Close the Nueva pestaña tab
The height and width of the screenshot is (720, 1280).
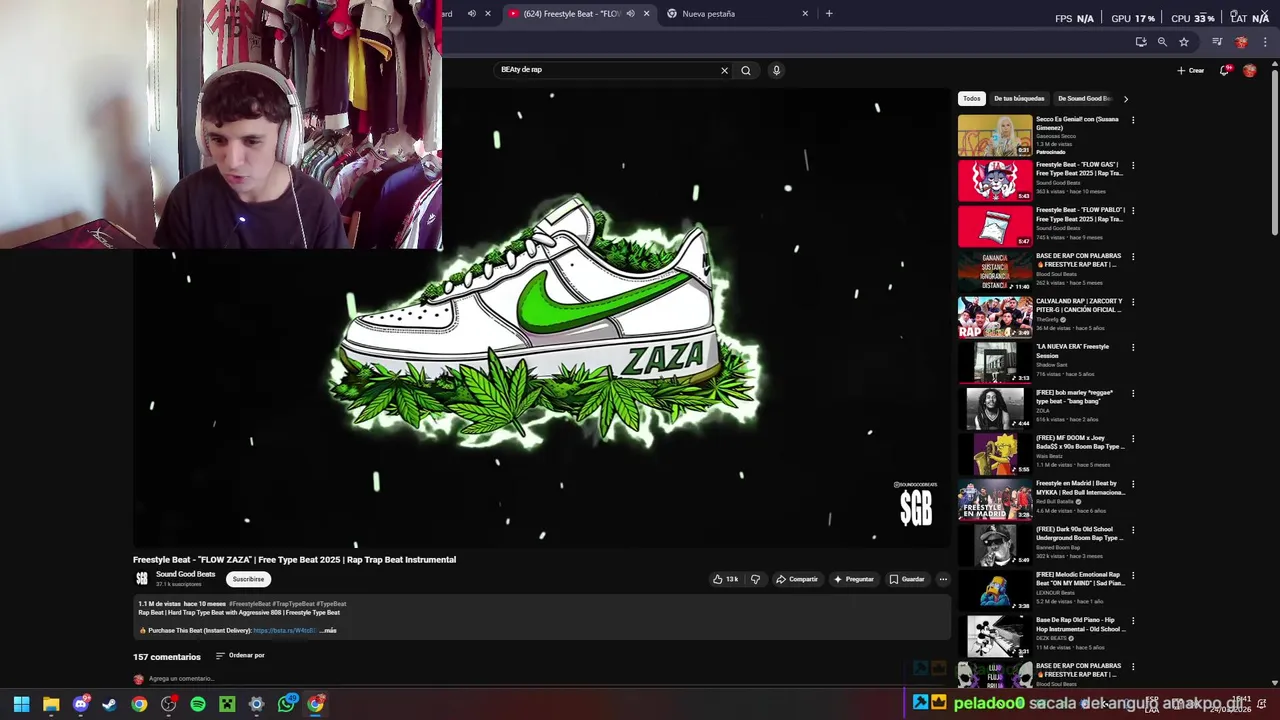805,14
